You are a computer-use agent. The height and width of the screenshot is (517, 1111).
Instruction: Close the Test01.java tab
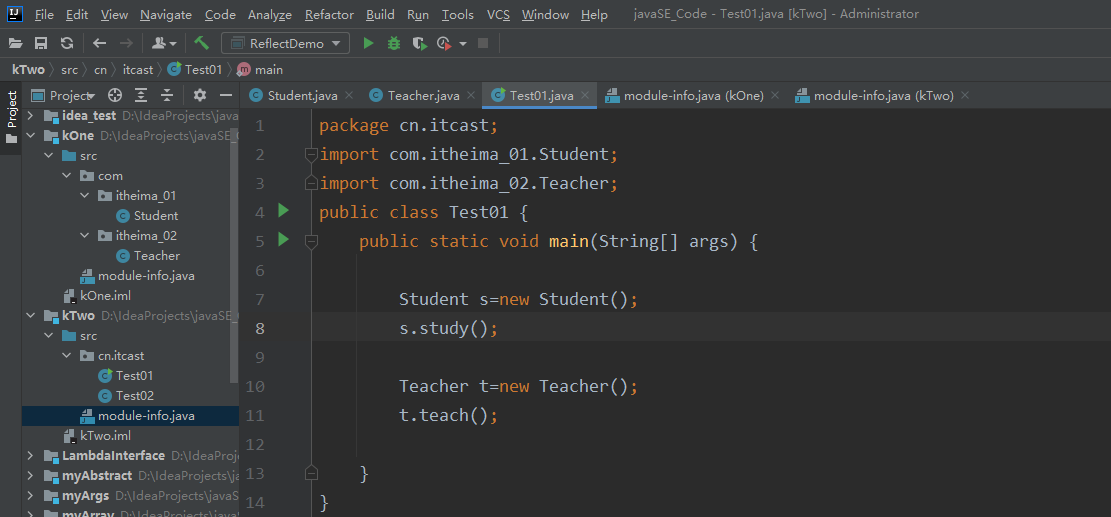pyautogui.click(x=585, y=95)
